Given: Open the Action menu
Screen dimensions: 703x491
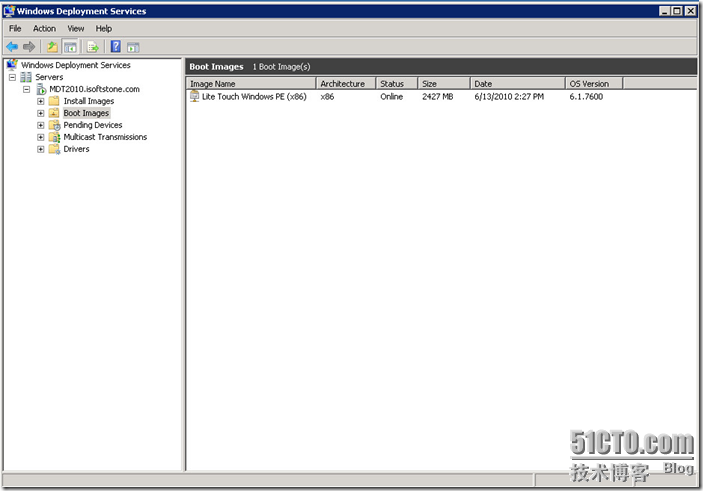Looking at the screenshot, I should (44, 29).
